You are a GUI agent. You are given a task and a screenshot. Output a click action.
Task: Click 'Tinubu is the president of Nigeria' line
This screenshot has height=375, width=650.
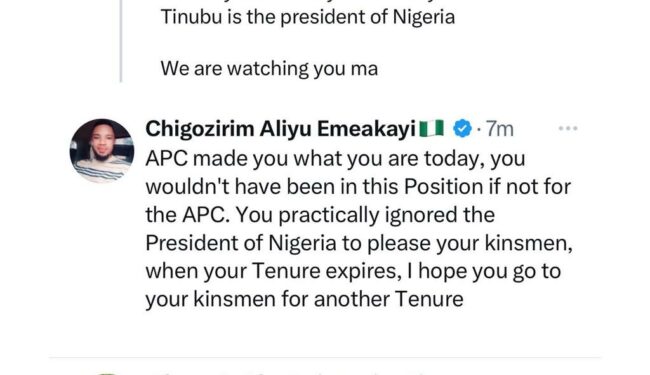click(x=308, y=17)
